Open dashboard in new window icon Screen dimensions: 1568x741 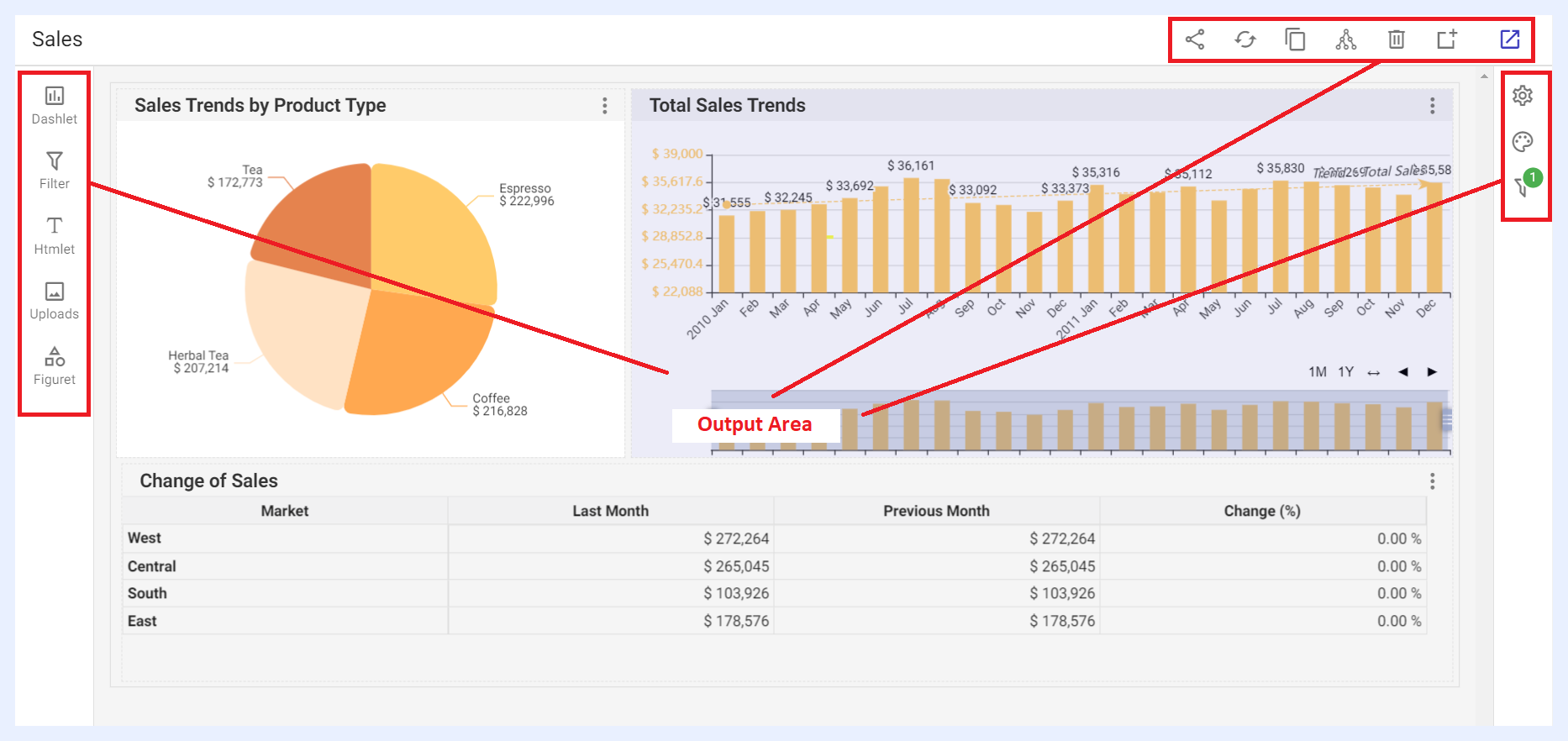1510,39
